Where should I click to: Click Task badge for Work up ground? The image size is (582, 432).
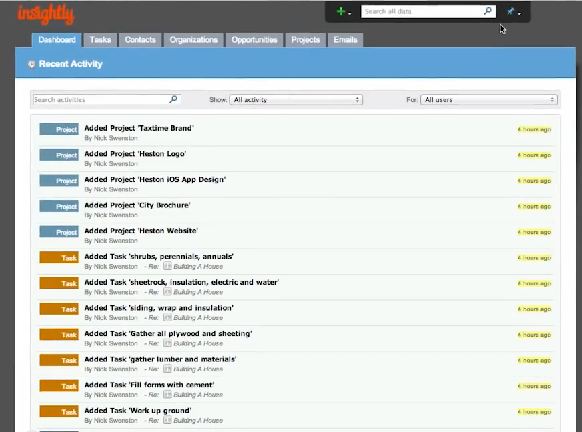click(59, 411)
